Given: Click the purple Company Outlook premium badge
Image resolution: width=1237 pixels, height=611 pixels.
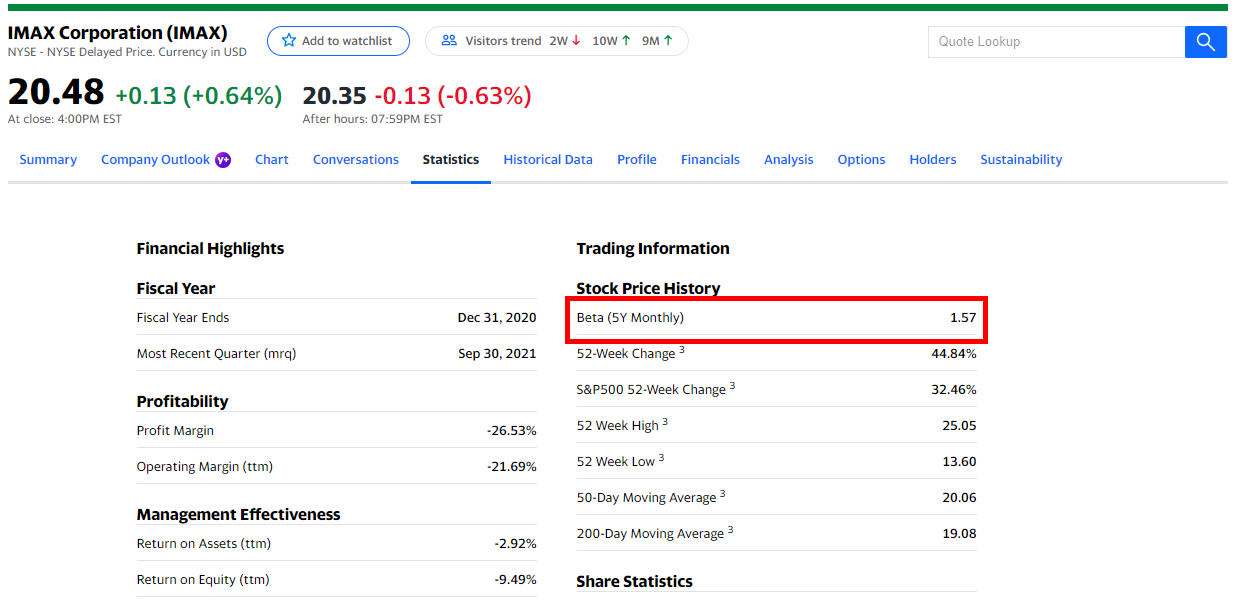Looking at the screenshot, I should pyautogui.click(x=223, y=160).
